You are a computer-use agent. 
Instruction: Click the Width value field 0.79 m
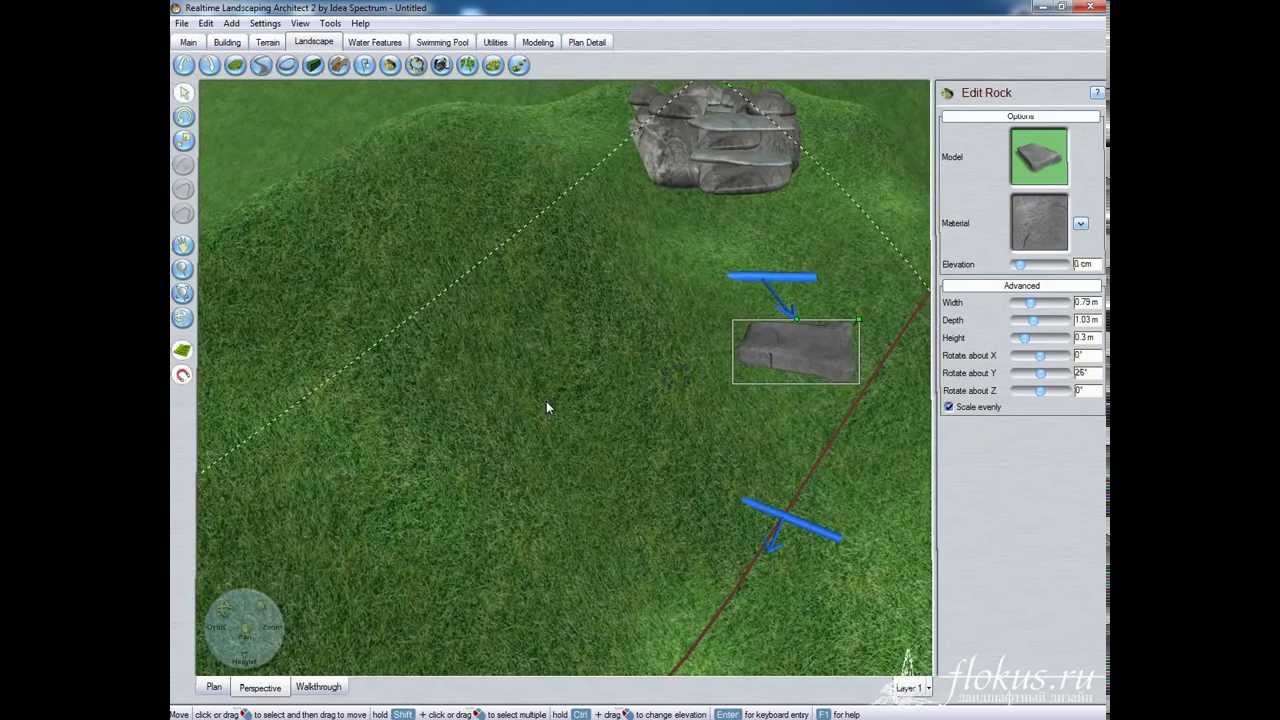pos(1087,302)
